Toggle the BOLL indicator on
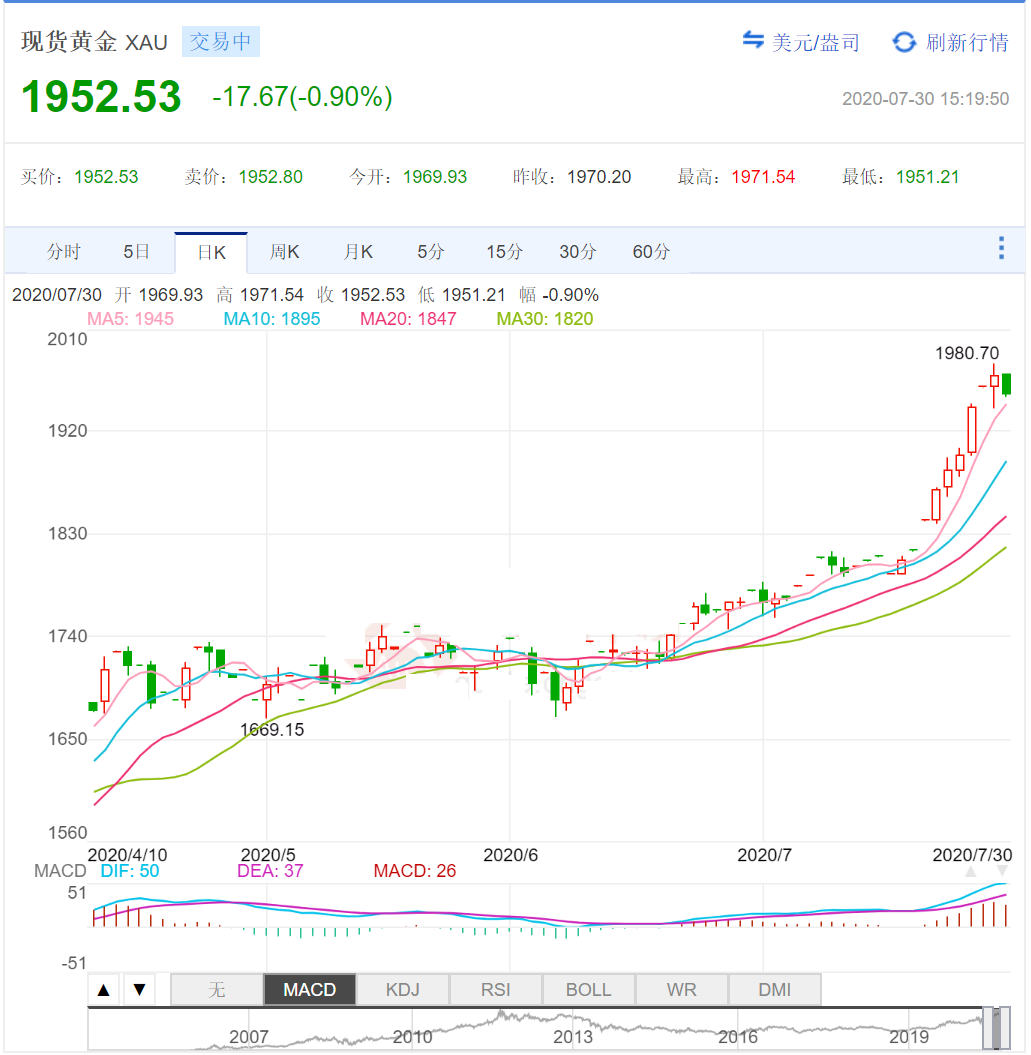This screenshot has height=1055, width=1031. (588, 990)
